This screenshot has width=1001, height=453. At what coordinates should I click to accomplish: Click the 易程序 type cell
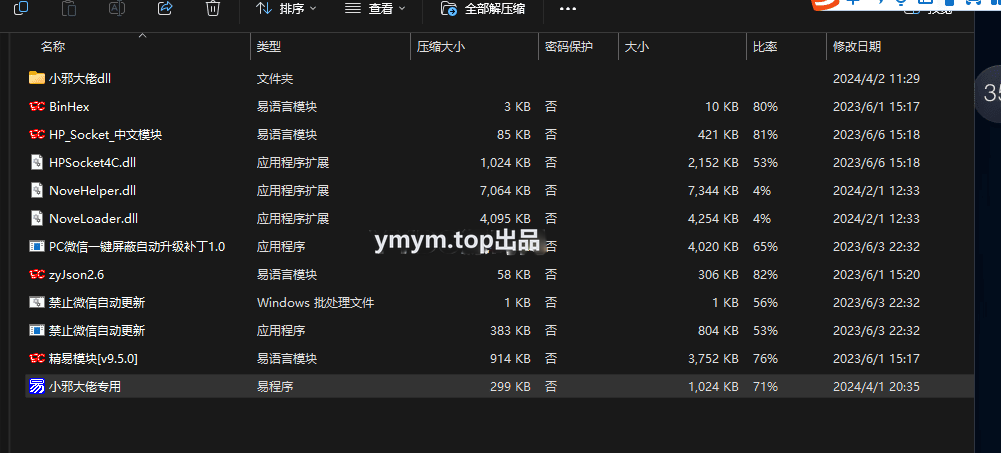pyautogui.click(x=275, y=387)
